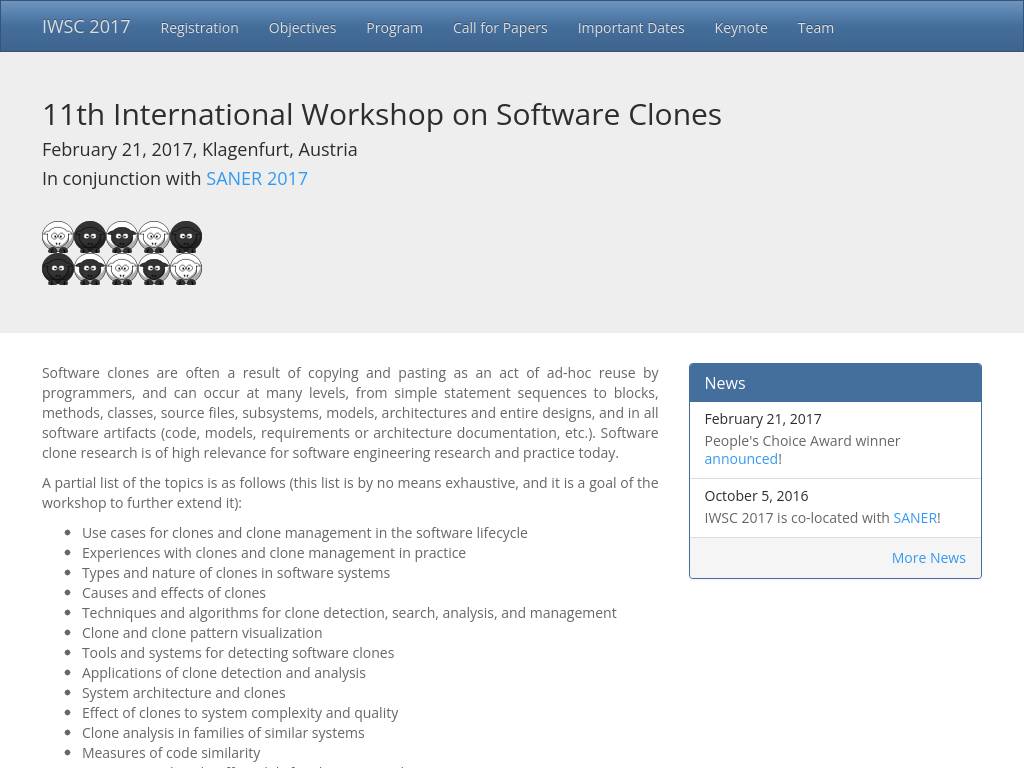Image resolution: width=1024 pixels, height=768 pixels.
Task: Click 'Types and nature of clones' item
Action: point(236,573)
